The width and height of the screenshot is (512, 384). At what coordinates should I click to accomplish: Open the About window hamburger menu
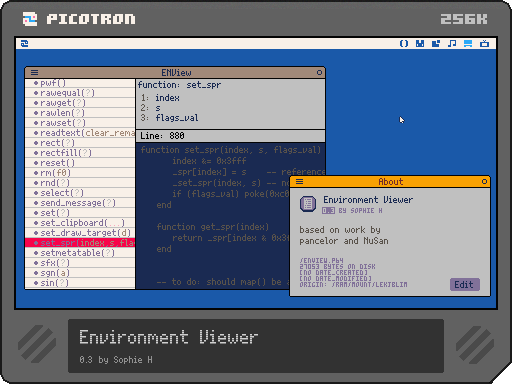pos(299,181)
